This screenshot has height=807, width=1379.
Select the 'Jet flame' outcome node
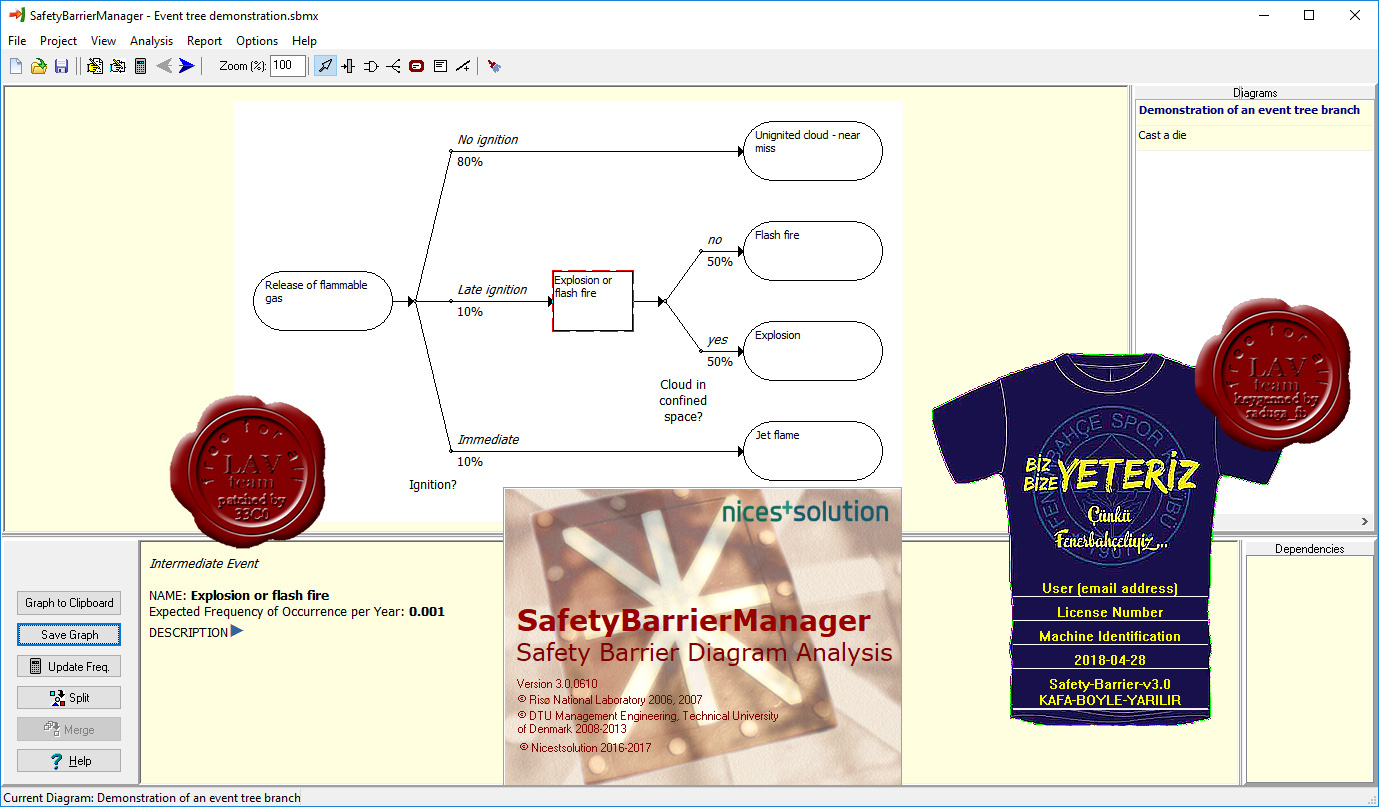tap(813, 451)
